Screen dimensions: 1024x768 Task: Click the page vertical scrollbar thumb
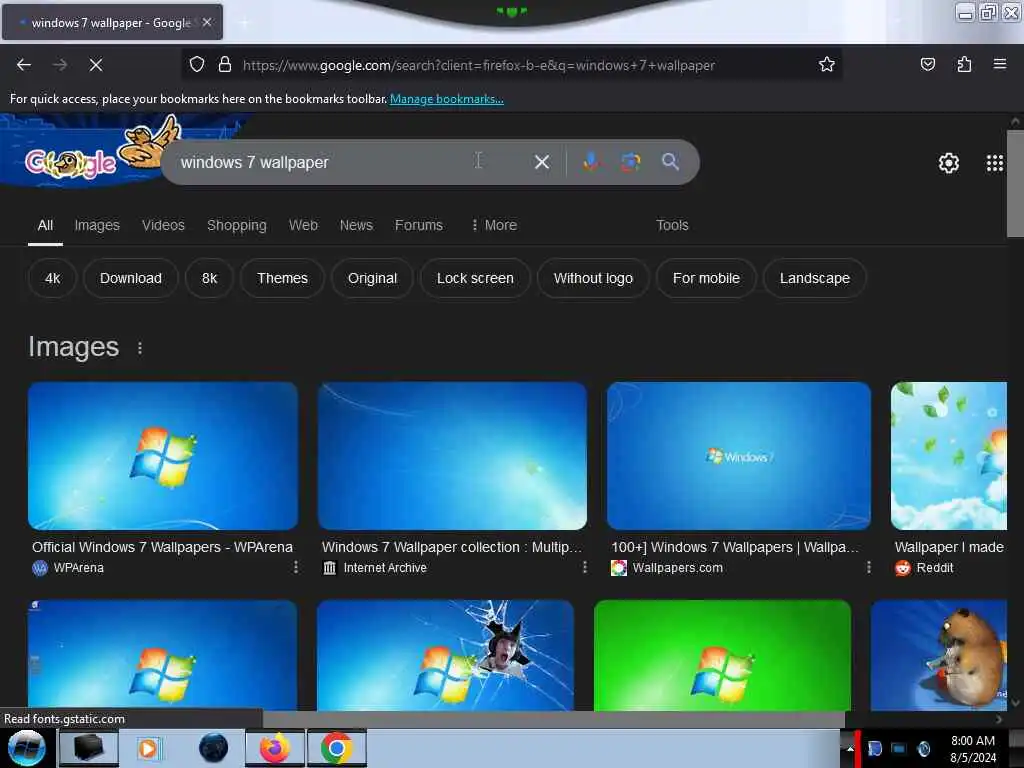click(1015, 184)
